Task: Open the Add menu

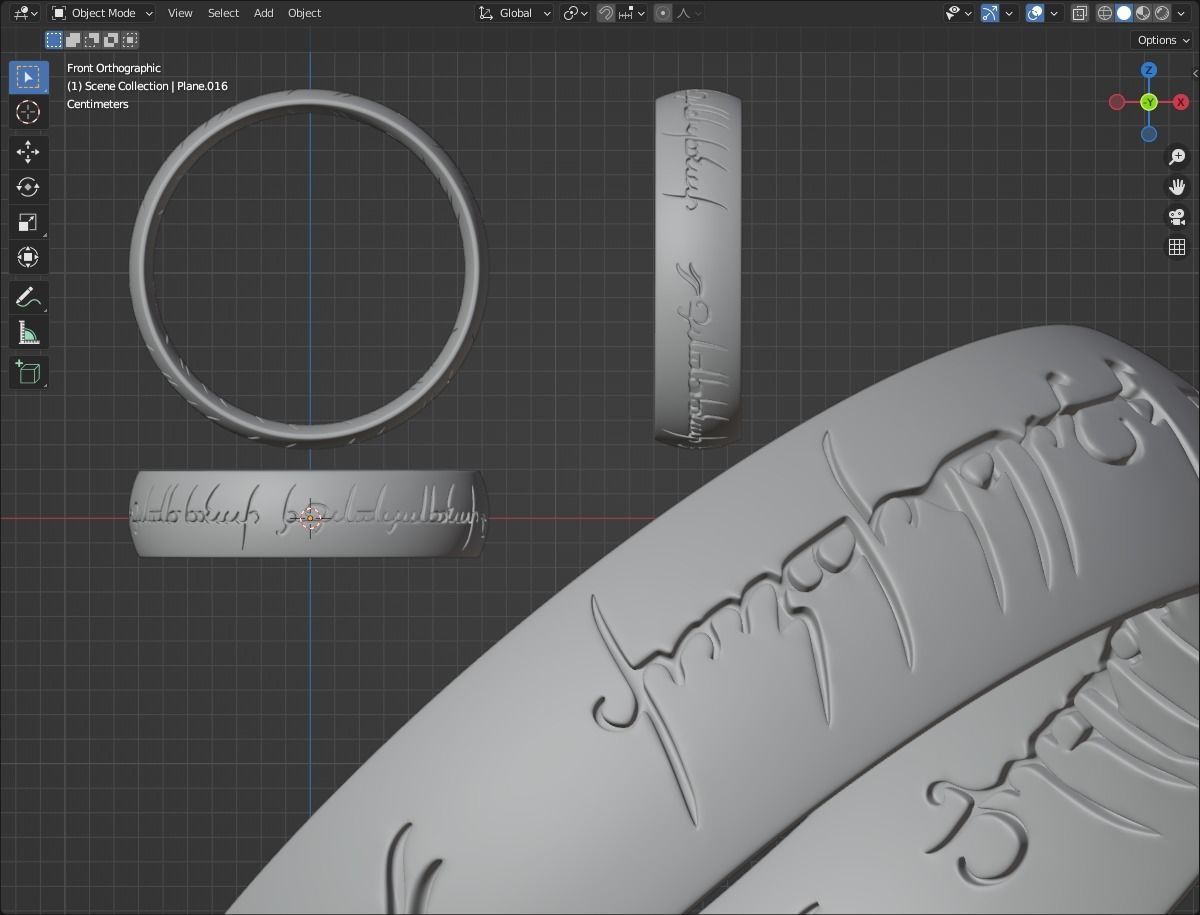Action: (x=263, y=13)
